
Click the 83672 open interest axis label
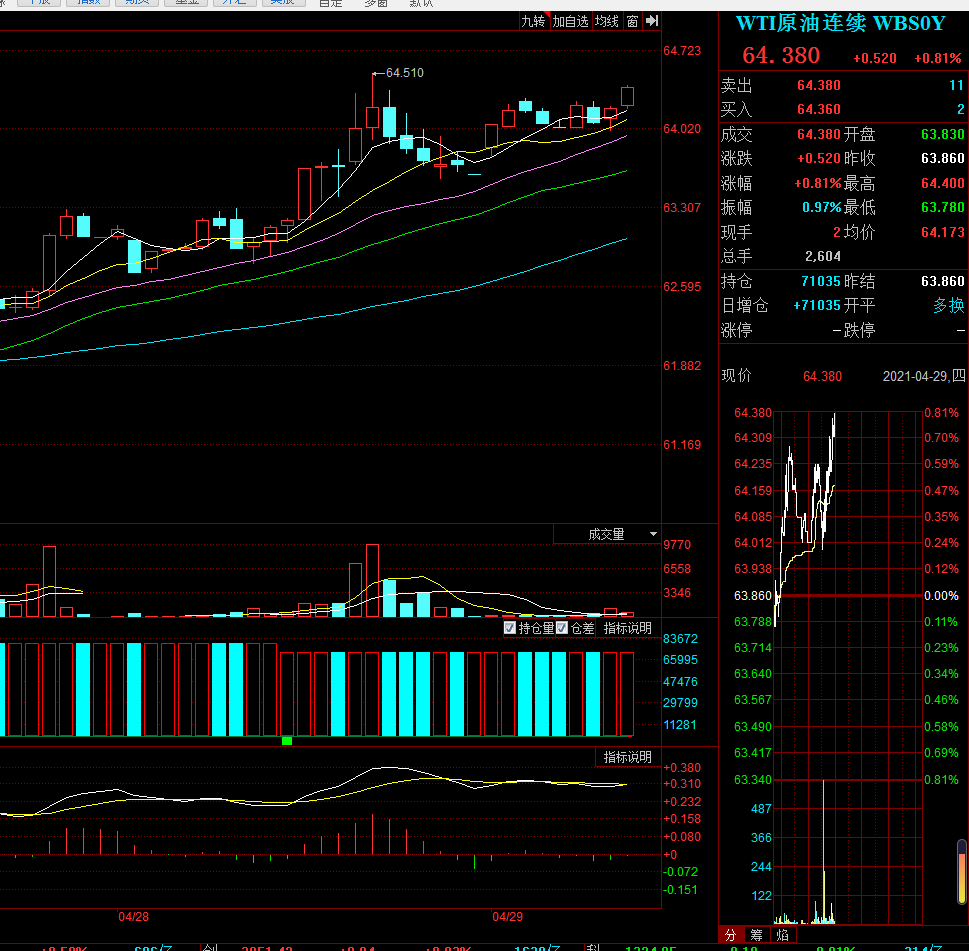click(x=680, y=638)
